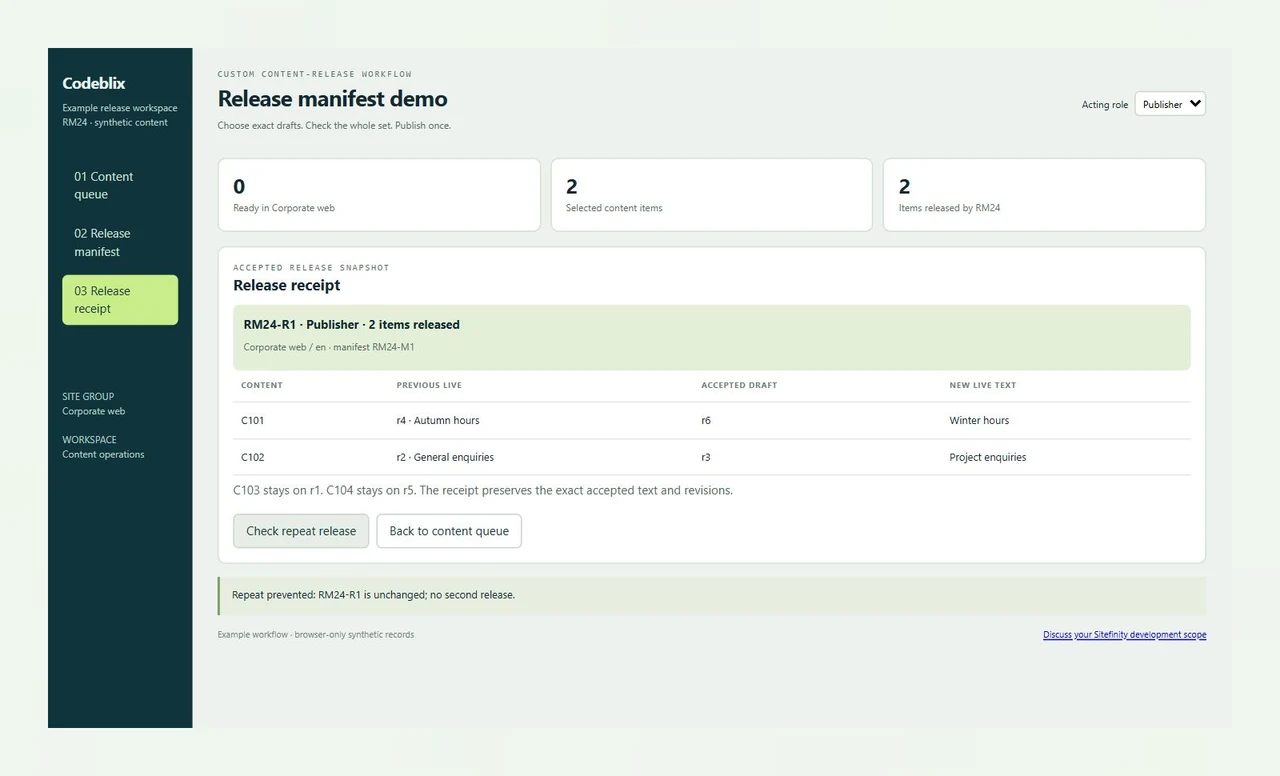Click the New Live Text column header
Image resolution: width=1280 pixels, height=776 pixels.
click(x=983, y=385)
